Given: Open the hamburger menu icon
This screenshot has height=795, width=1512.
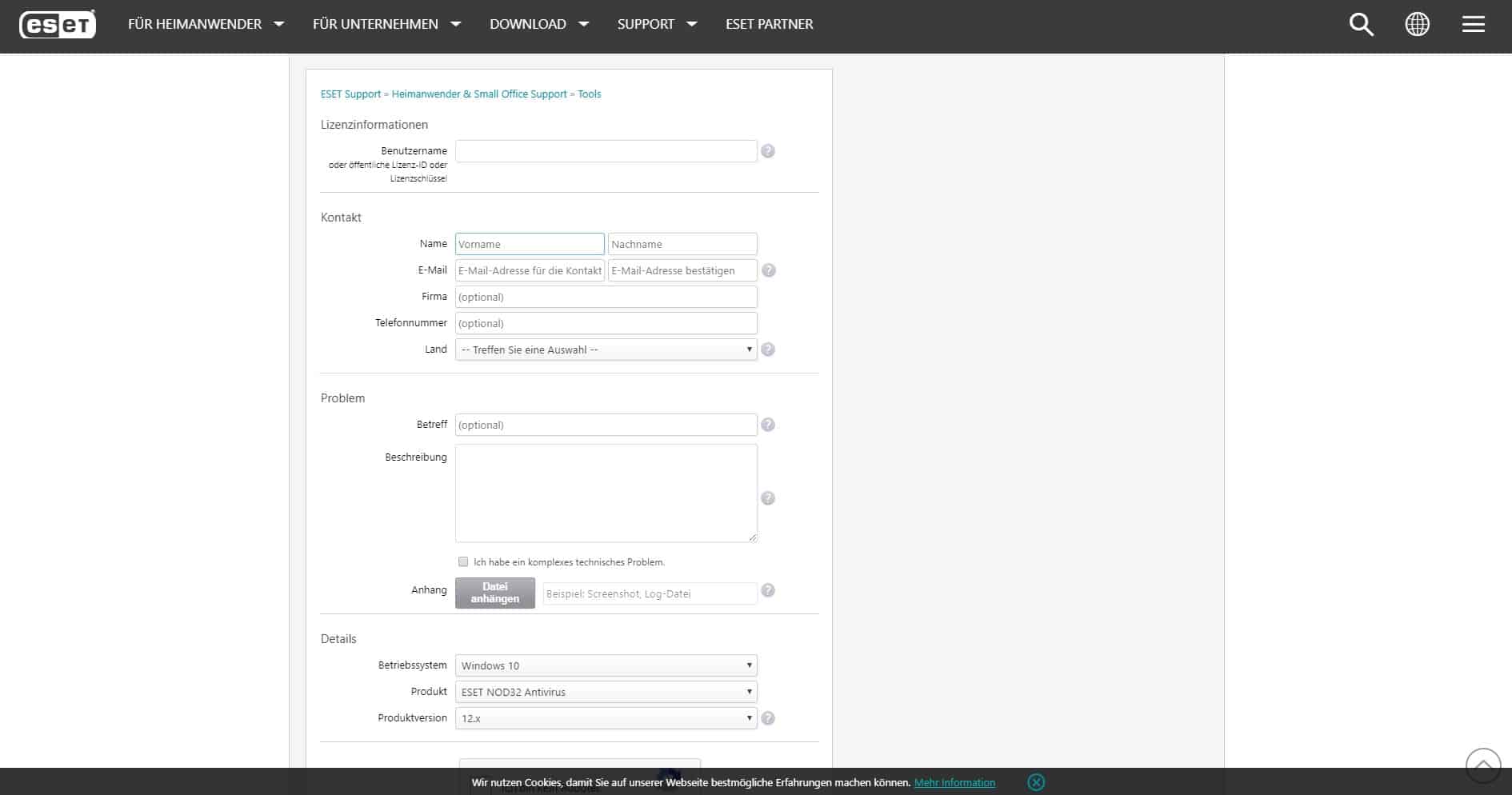Looking at the screenshot, I should (x=1473, y=25).
